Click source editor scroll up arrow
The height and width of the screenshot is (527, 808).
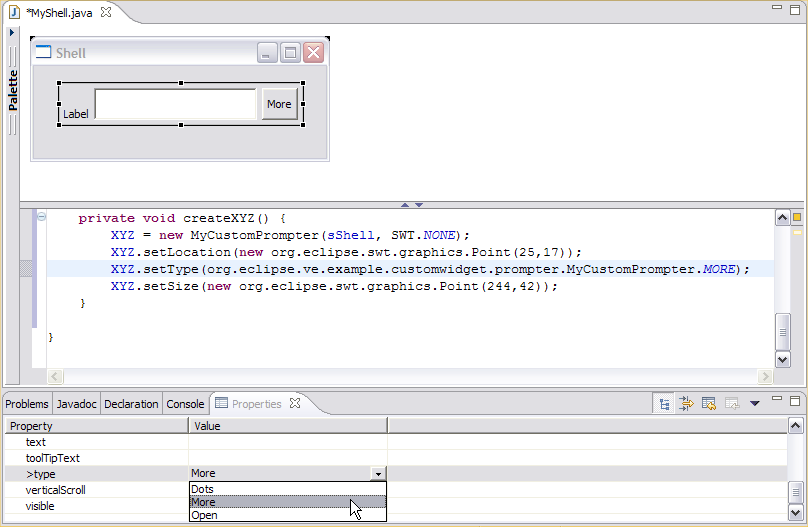point(782,218)
